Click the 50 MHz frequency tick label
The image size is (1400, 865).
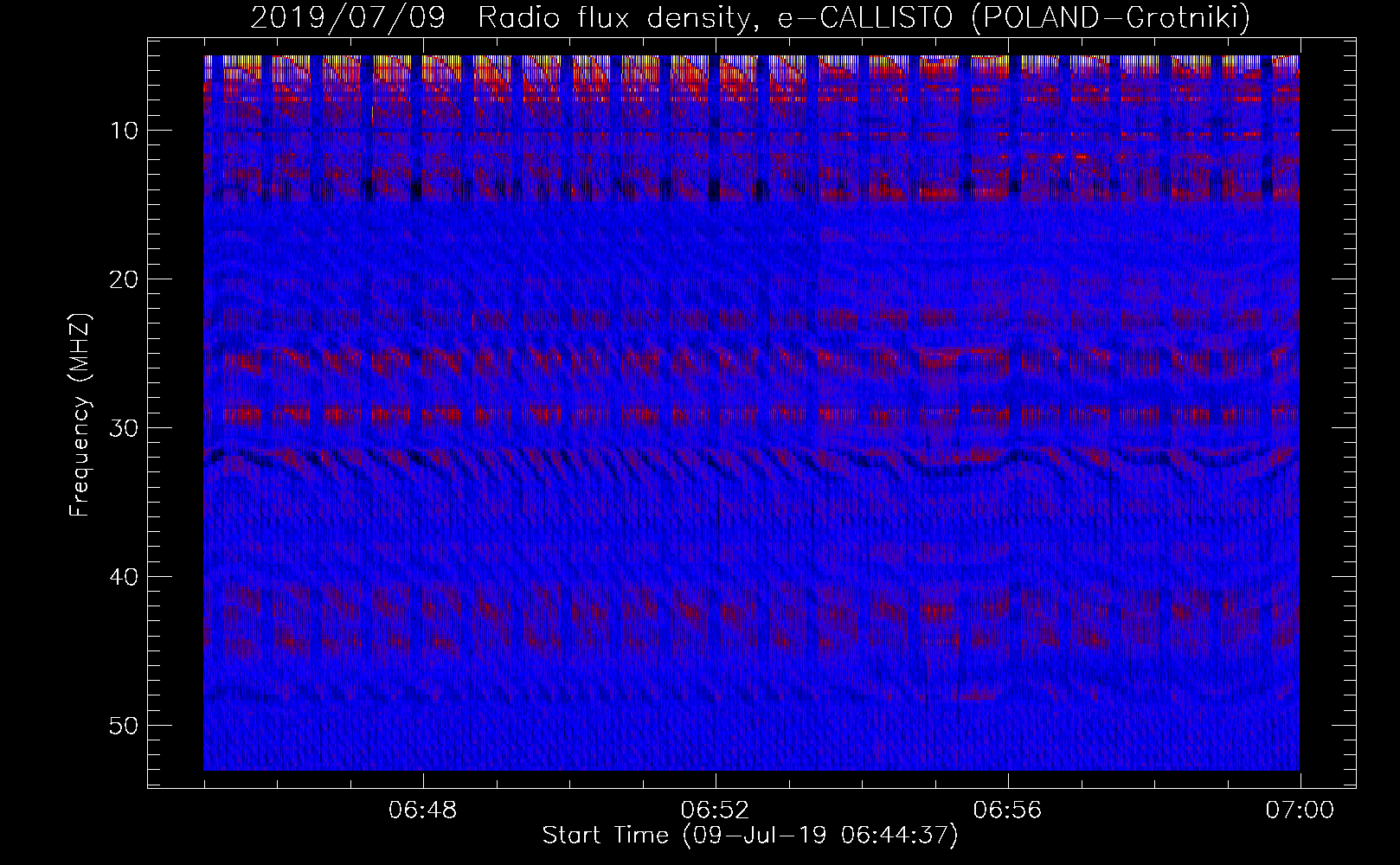(124, 725)
